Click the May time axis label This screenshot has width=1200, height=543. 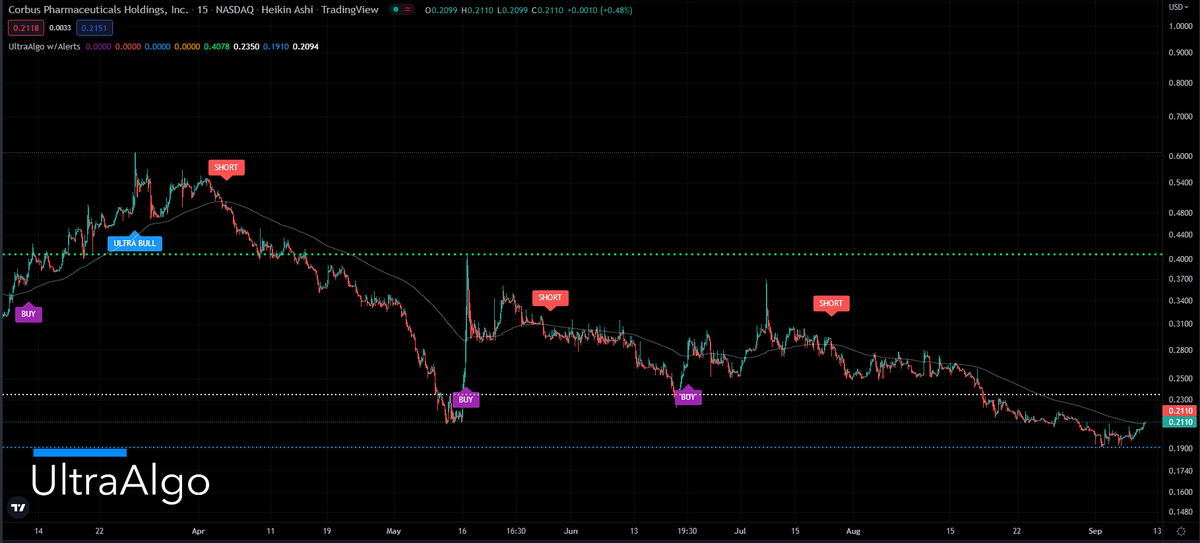[x=392, y=531]
